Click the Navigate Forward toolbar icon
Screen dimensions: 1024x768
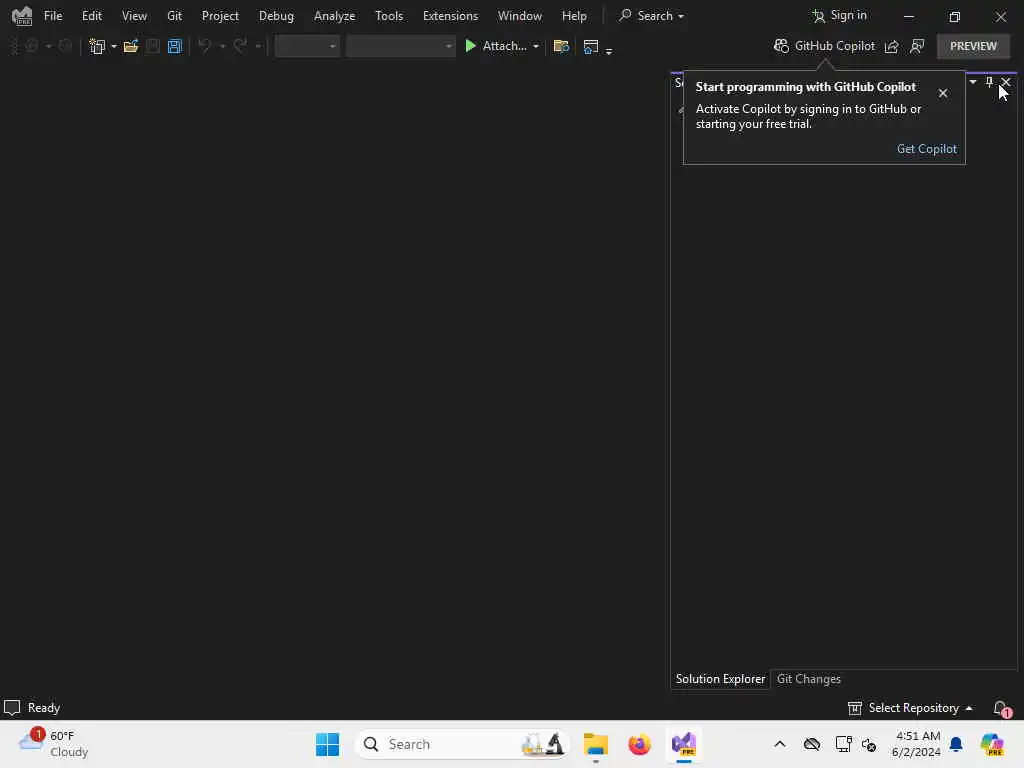(x=65, y=46)
